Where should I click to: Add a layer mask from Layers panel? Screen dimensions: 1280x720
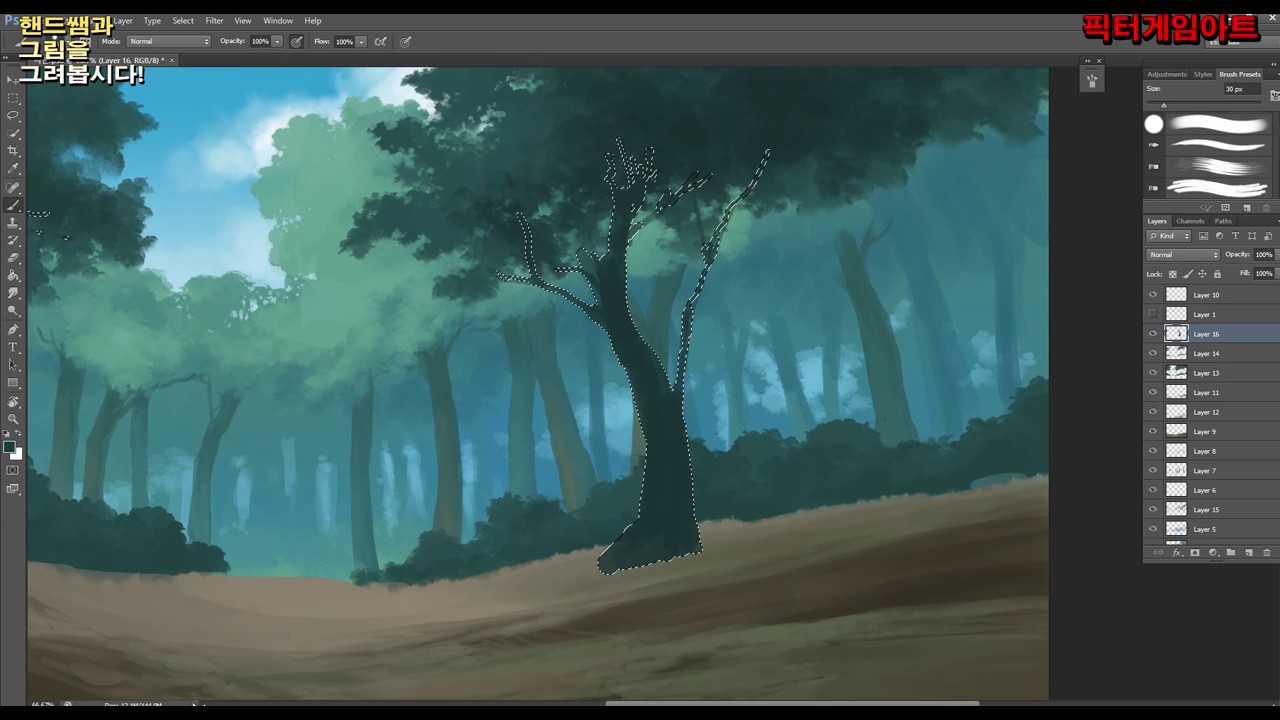1195,552
